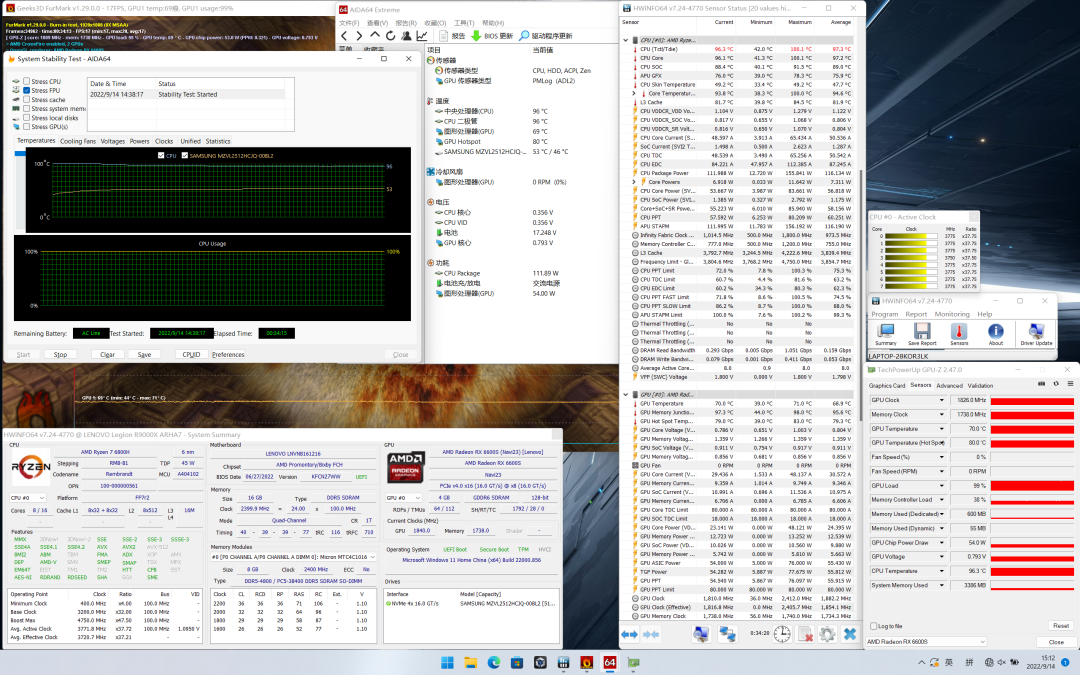The height and width of the screenshot is (675, 1080).
Task: Click the Driver Update icon
Action: pos(1036,331)
